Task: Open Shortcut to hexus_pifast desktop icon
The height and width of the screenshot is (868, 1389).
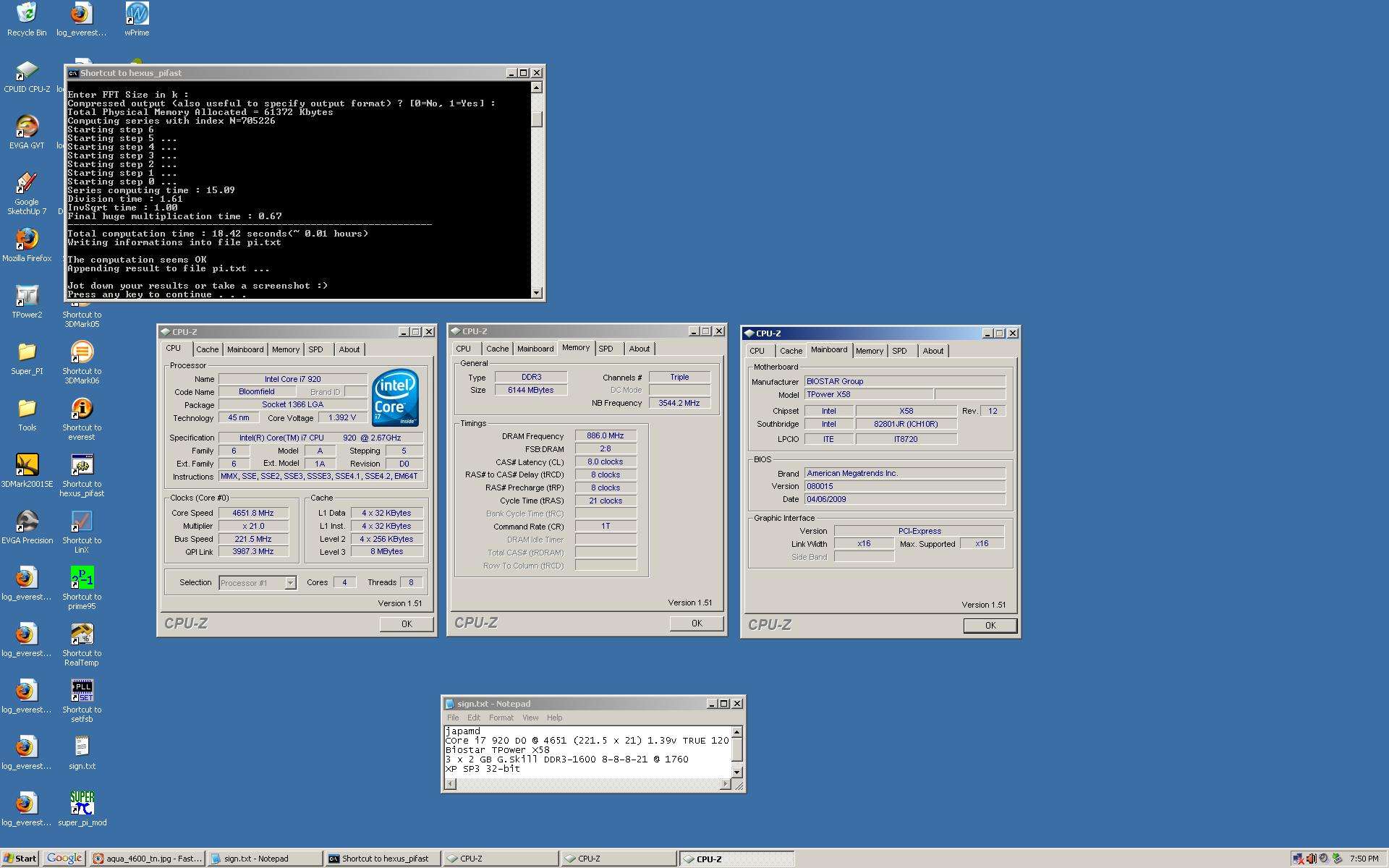Action: click(x=82, y=475)
